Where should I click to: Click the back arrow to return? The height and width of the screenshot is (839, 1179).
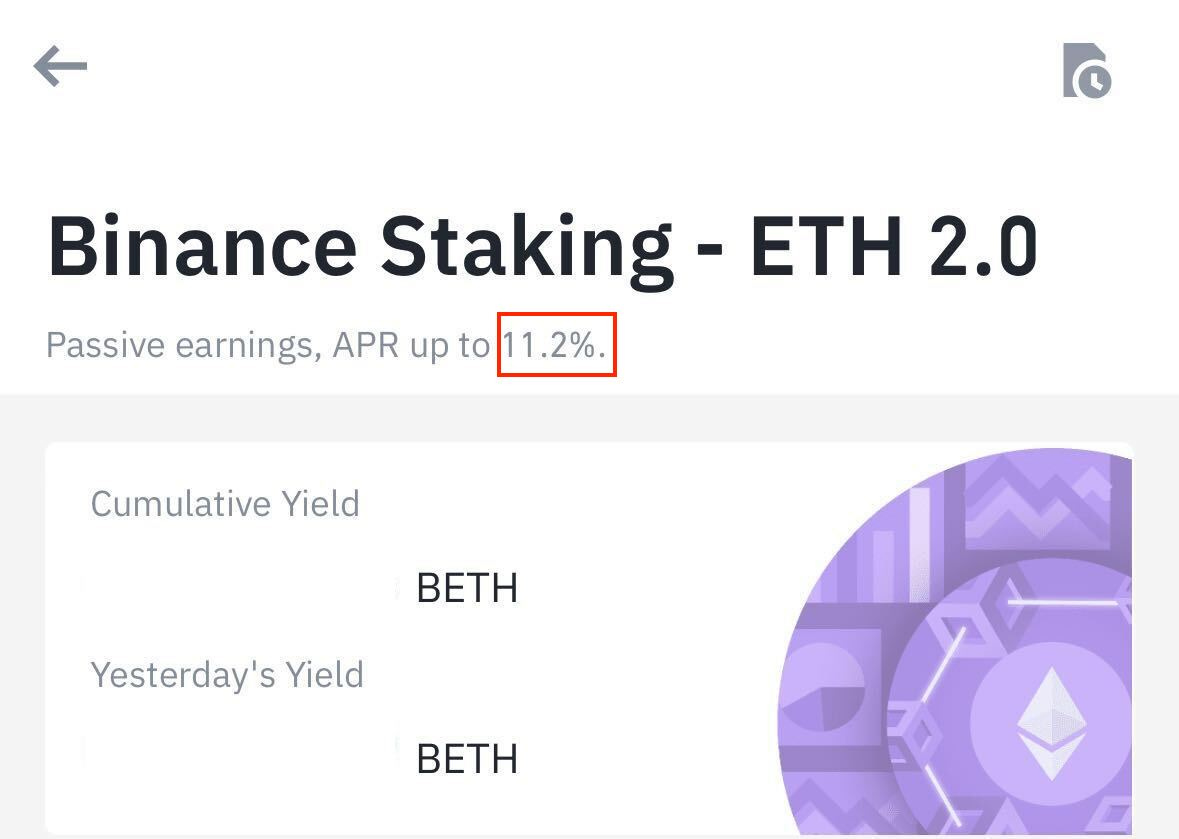tap(60, 66)
